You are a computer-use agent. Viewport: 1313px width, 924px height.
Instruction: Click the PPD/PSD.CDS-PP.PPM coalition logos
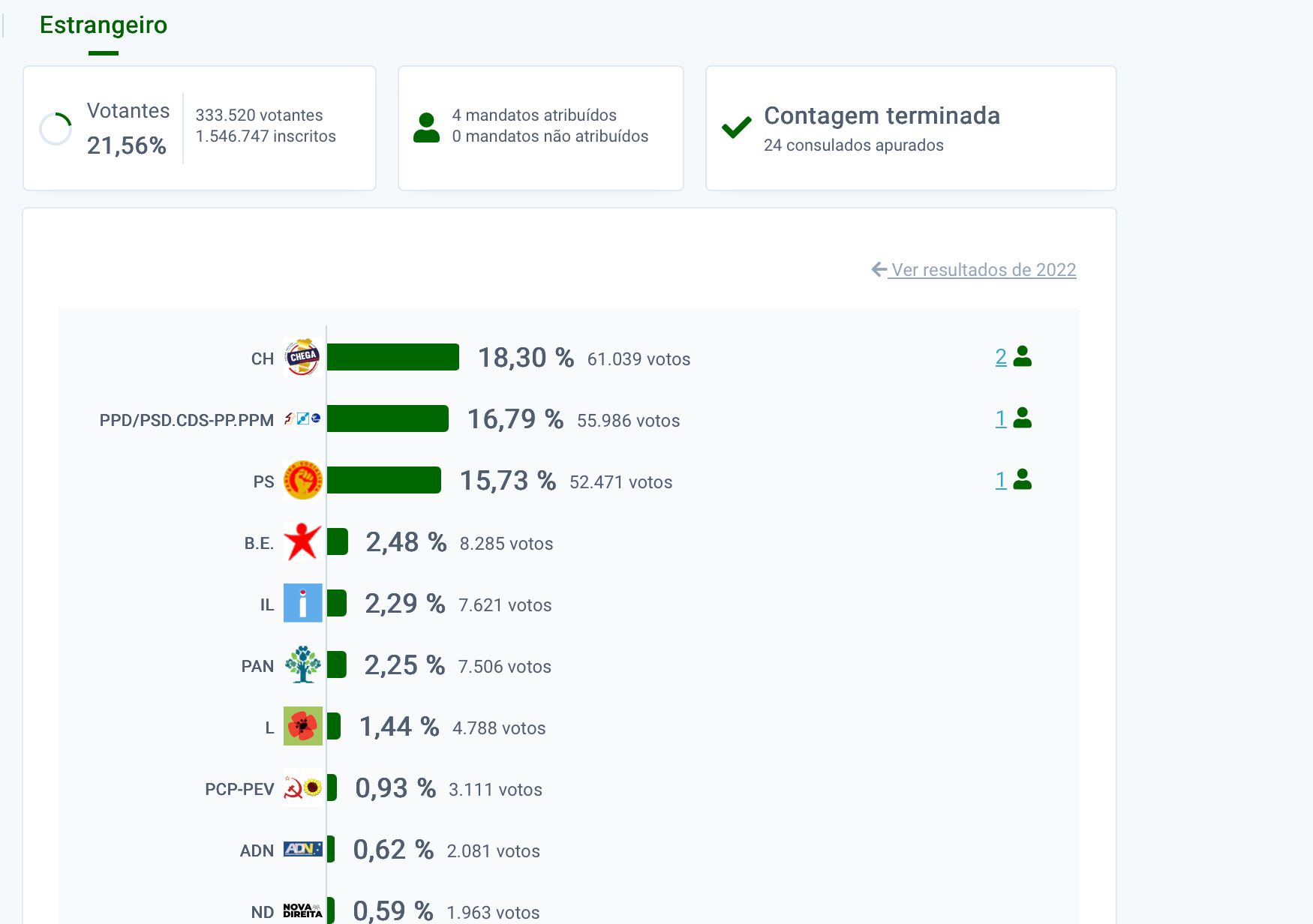pyautogui.click(x=302, y=418)
